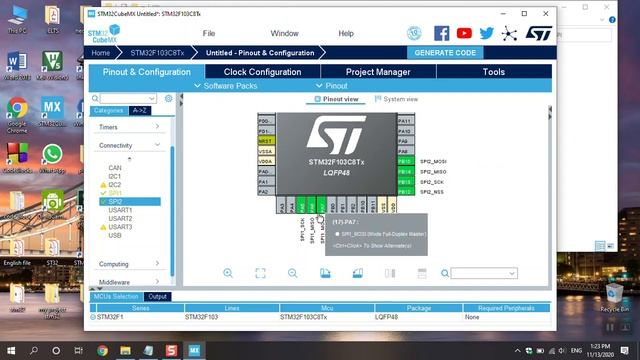Open the Help menu
The width and height of the screenshot is (640, 360).
pos(346,33)
